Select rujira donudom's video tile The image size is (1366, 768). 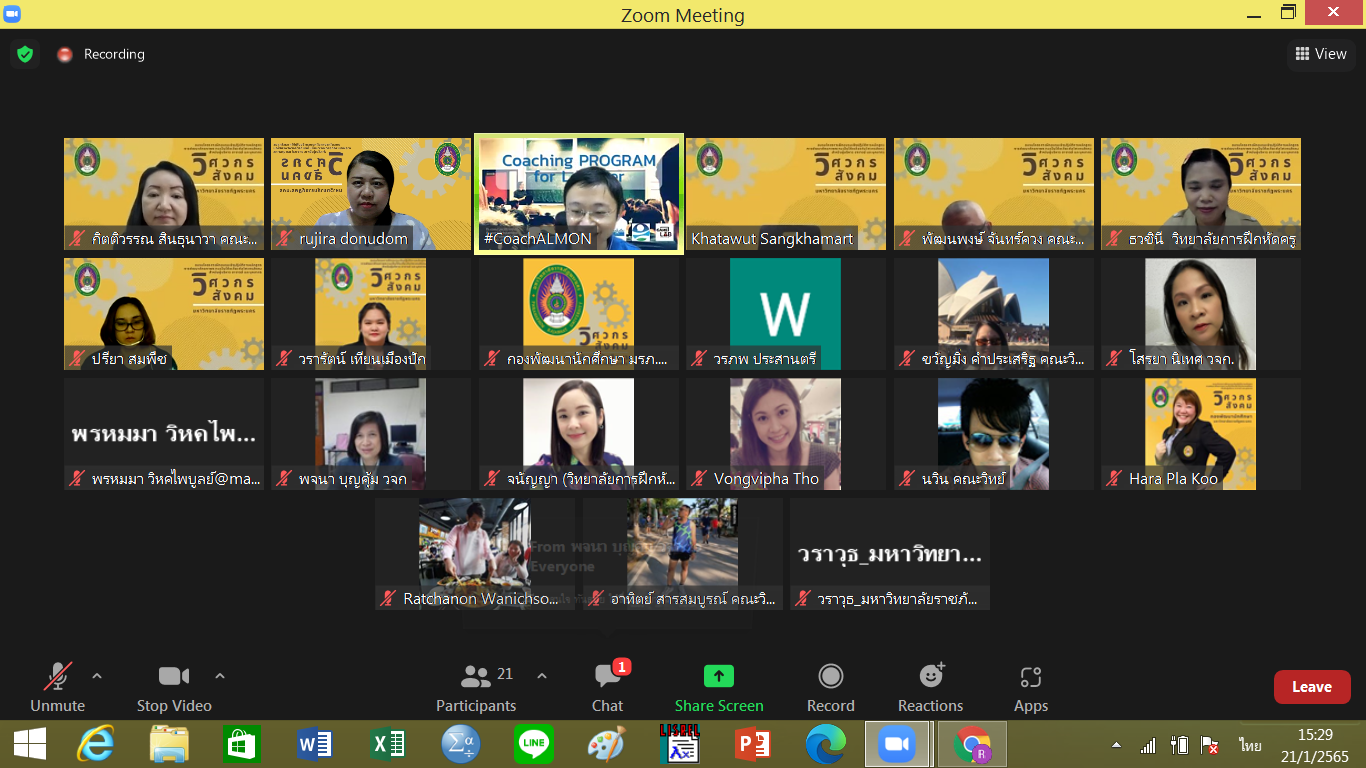coord(371,194)
